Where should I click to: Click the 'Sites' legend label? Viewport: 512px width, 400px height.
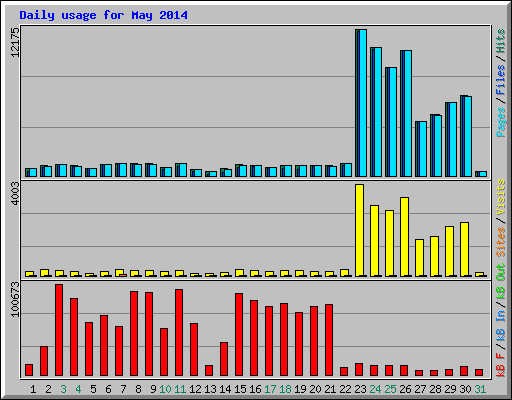click(501, 242)
